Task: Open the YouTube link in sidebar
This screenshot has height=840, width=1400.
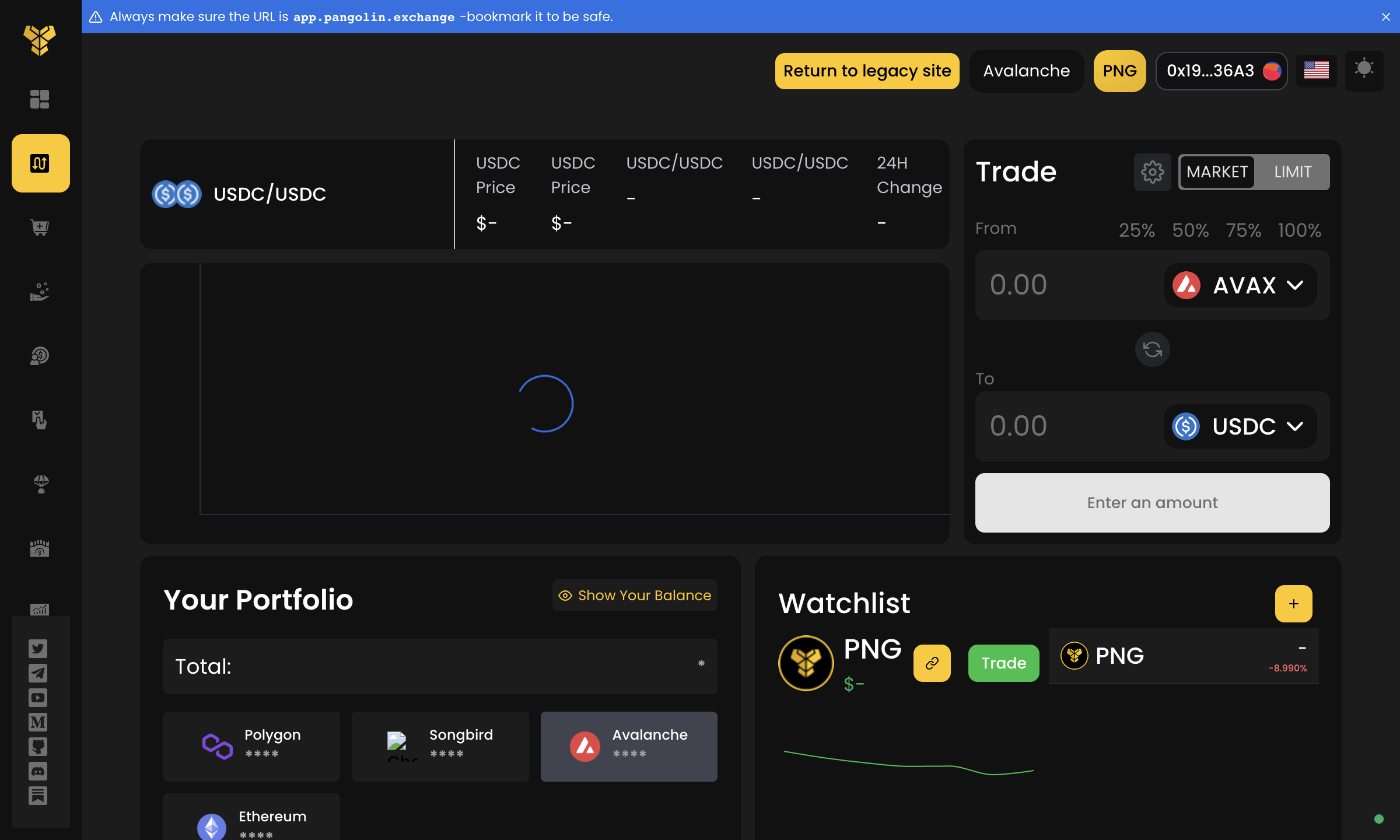Action: pos(38,698)
